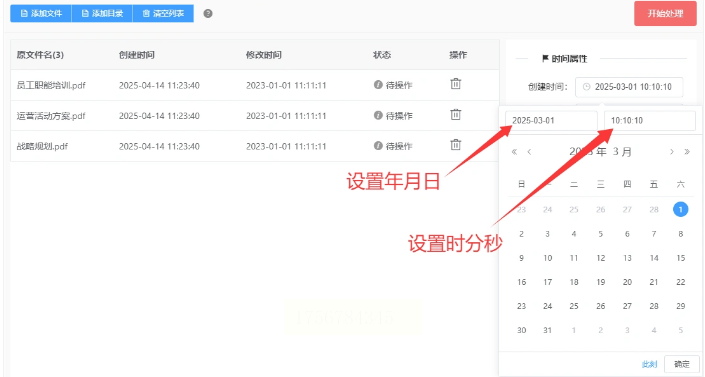Screen dimensions: 705x377
Task: Go to next year with double-right arrow
Action: (687, 152)
